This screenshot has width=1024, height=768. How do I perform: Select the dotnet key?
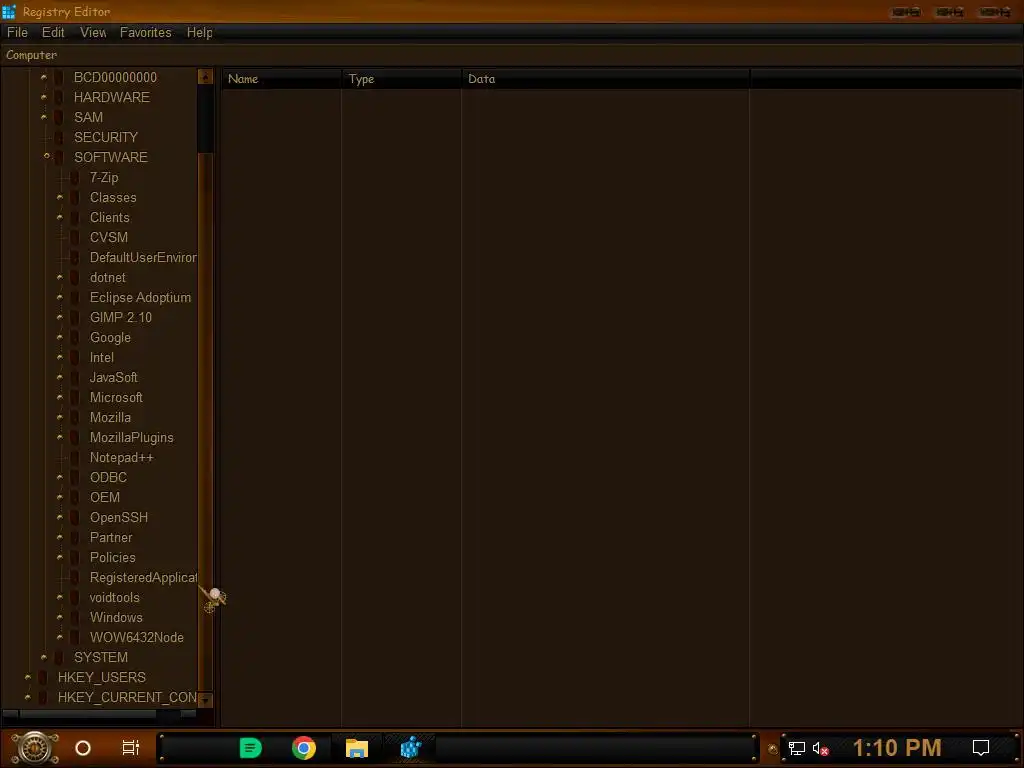[x=108, y=278]
